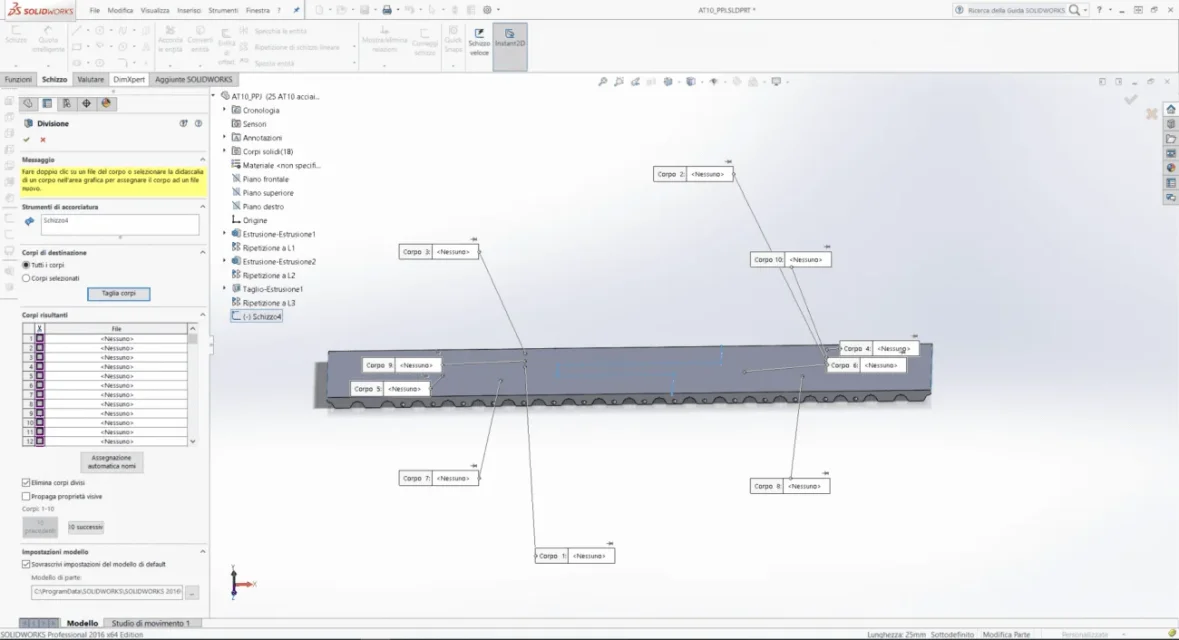This screenshot has height=640, width=1179.
Task: Activate the Schizzo veloce tool
Action: coord(479,42)
